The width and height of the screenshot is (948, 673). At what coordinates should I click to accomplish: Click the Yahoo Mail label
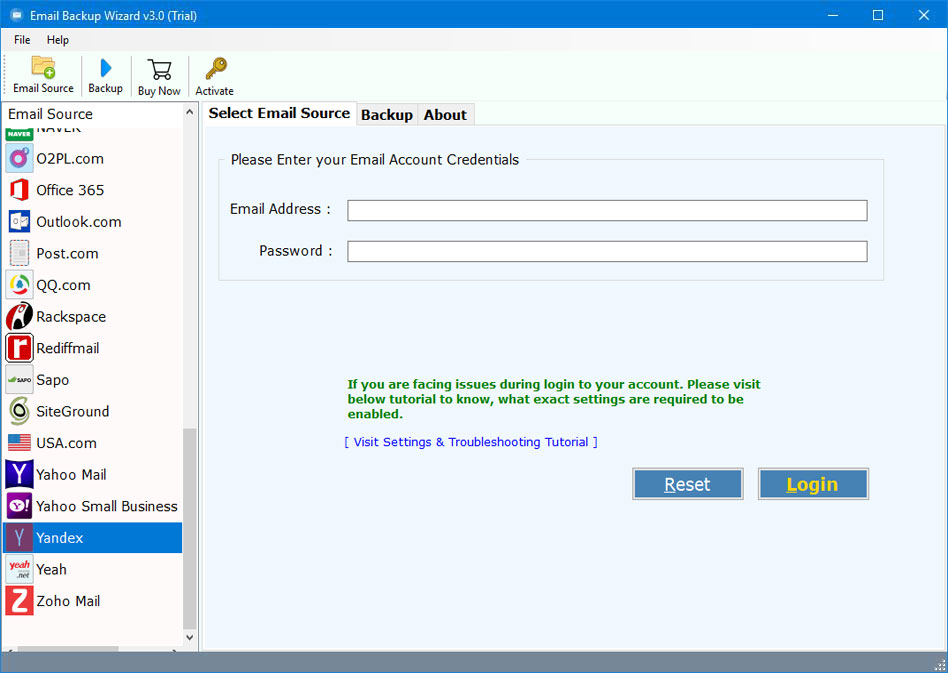(x=71, y=475)
